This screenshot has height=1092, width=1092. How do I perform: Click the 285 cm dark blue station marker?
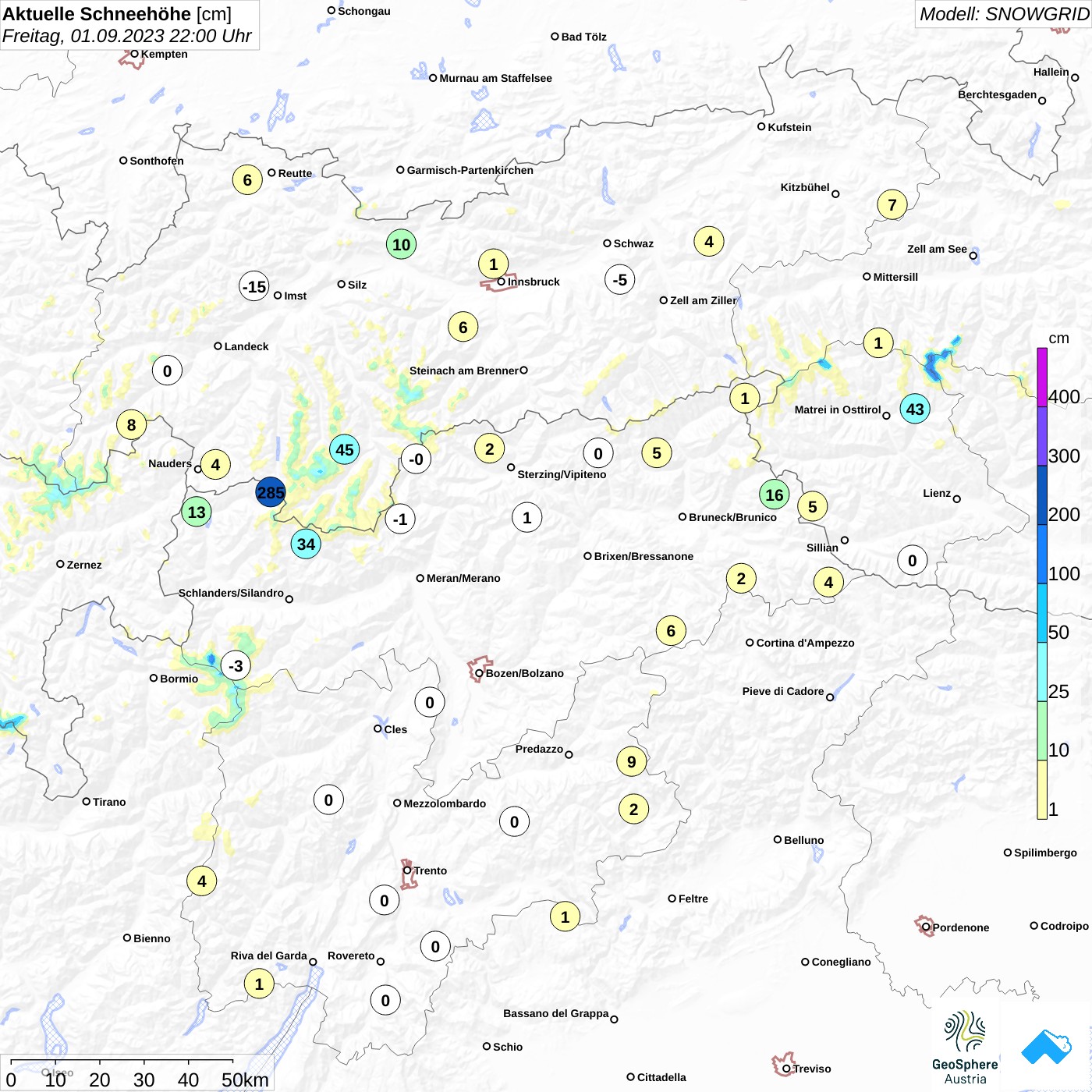coord(271,492)
